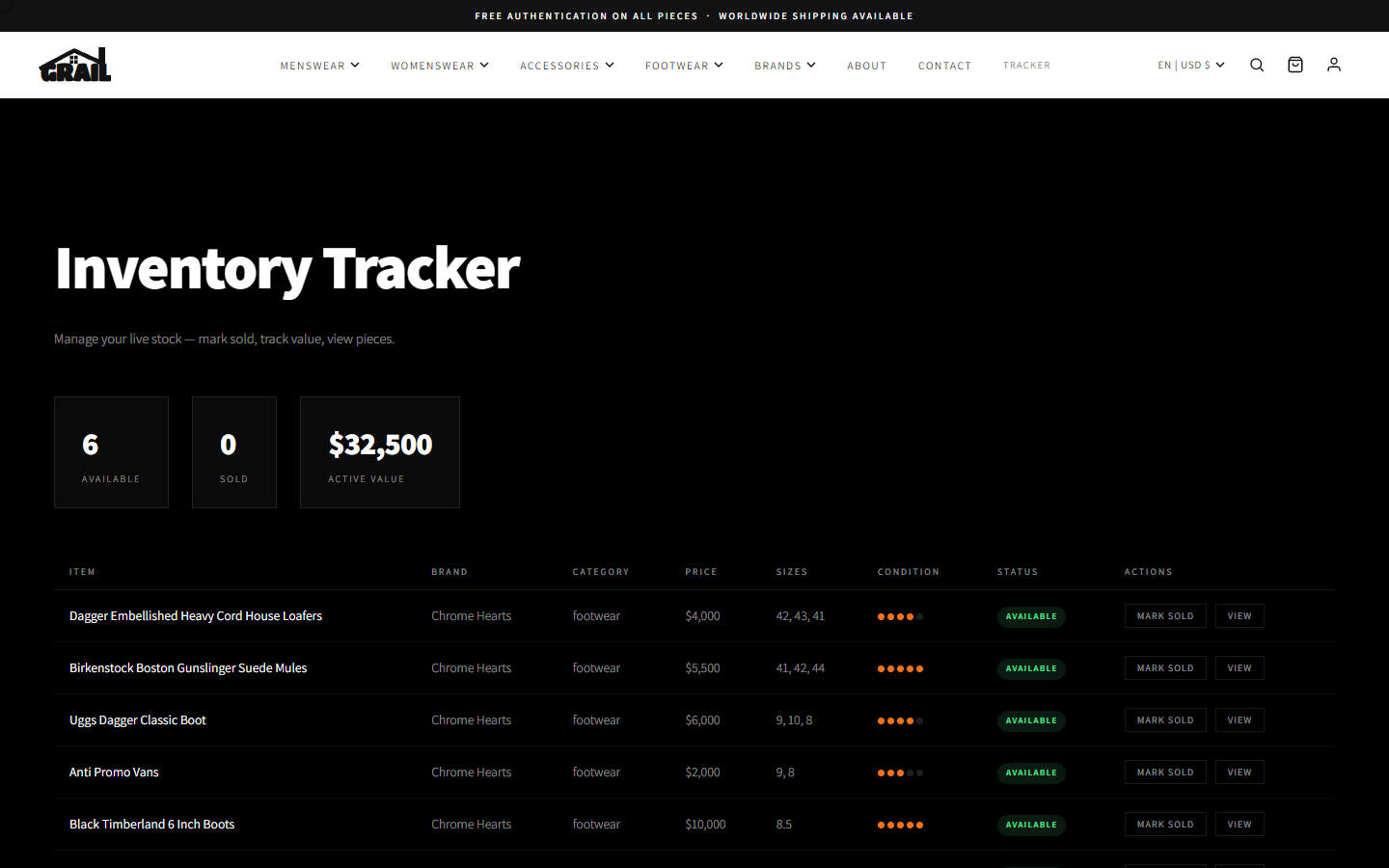Click condition dots for Birkenstock Boston Mules
Viewport: 1389px width, 868px height.
(900, 668)
